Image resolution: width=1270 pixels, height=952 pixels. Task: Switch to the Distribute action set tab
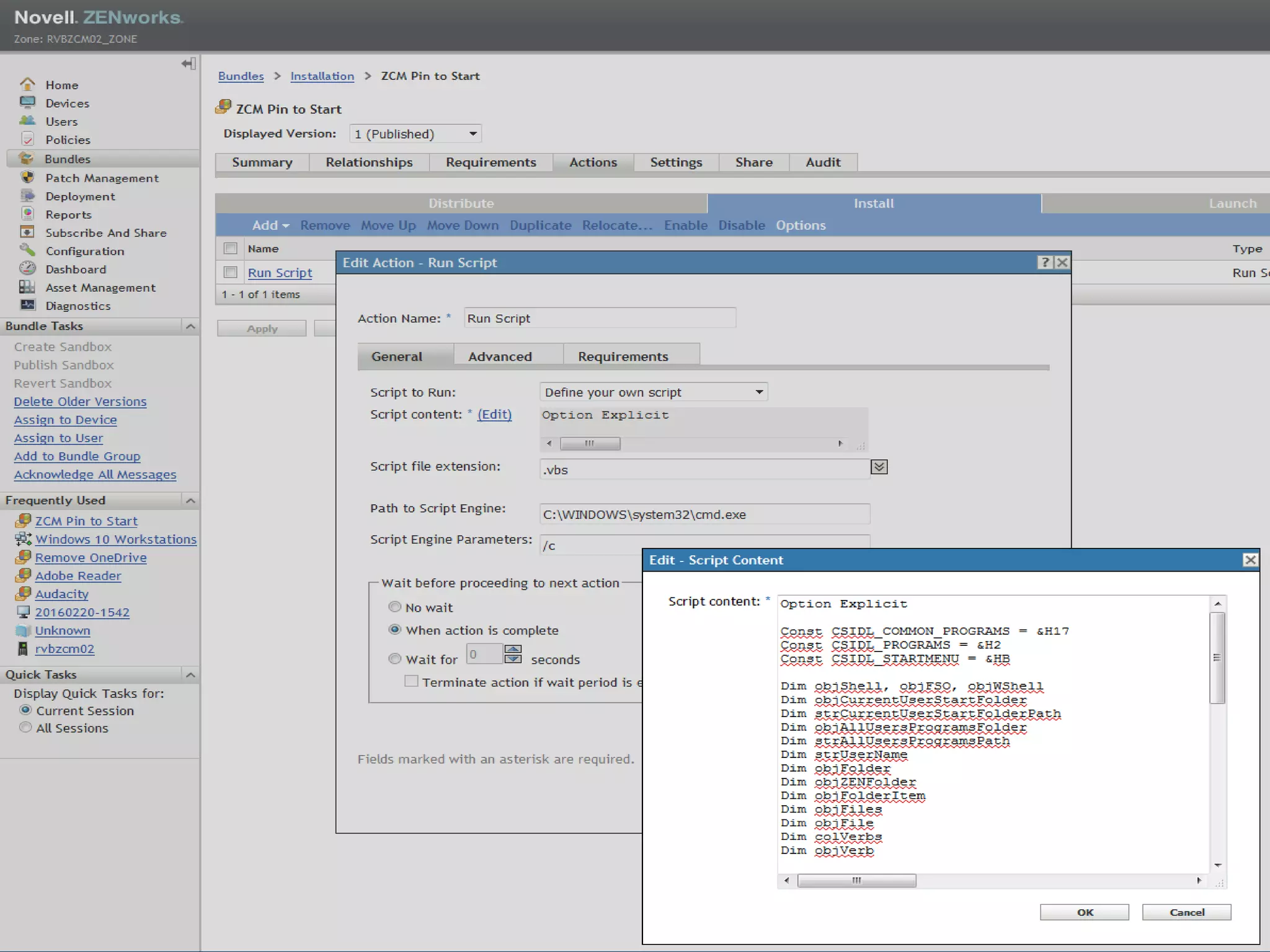tap(461, 203)
